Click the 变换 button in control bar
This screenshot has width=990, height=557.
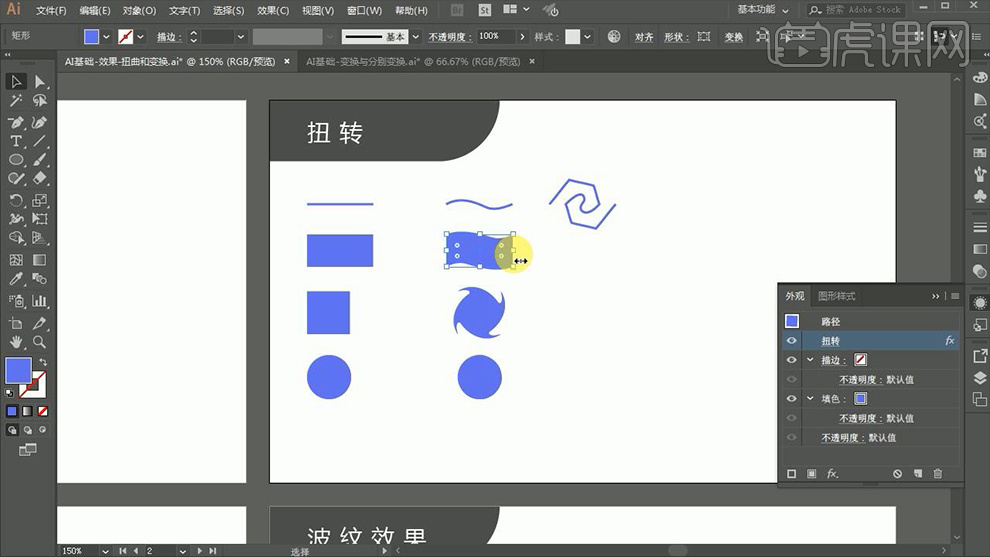[x=733, y=37]
